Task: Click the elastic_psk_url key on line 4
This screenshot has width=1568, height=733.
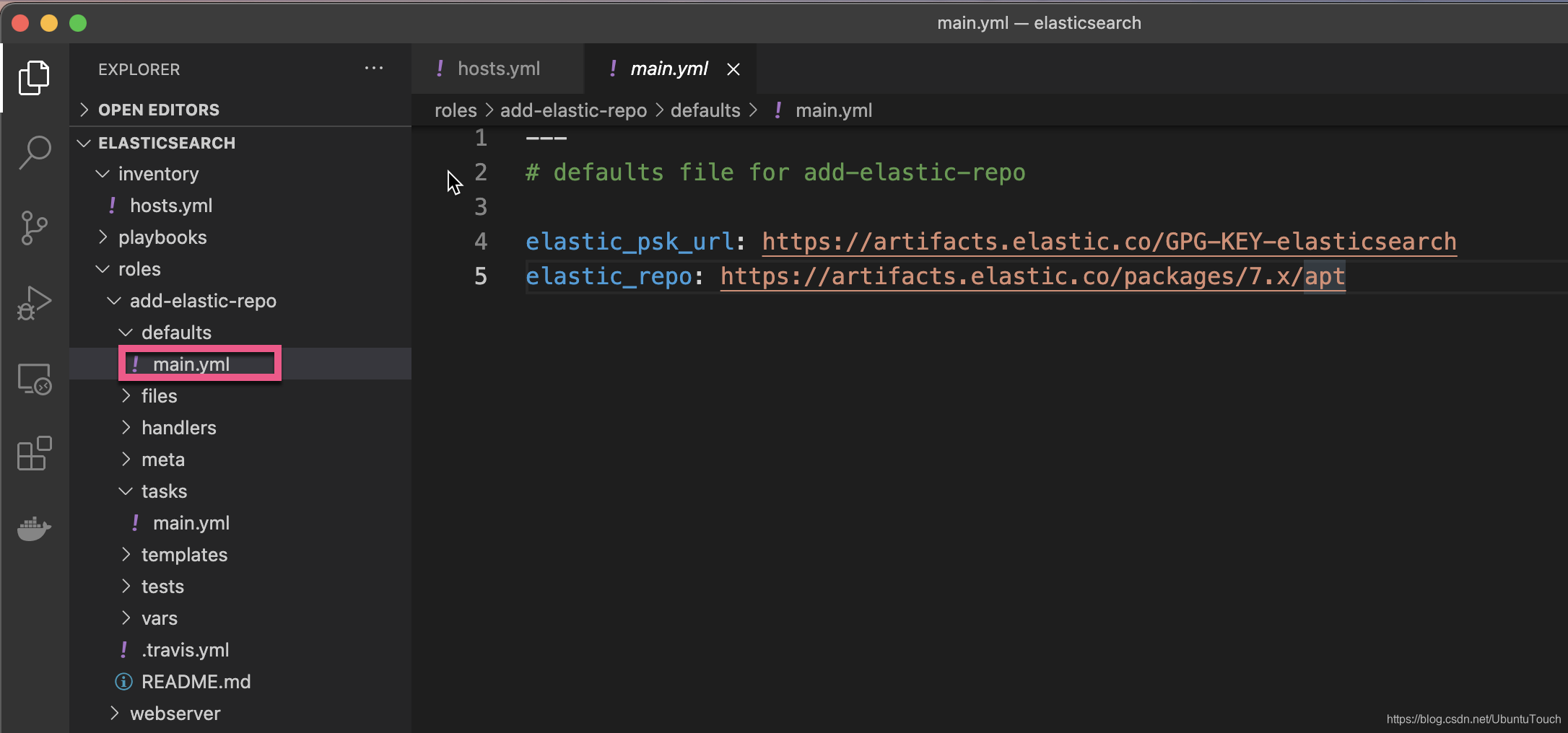Action: tap(630, 242)
